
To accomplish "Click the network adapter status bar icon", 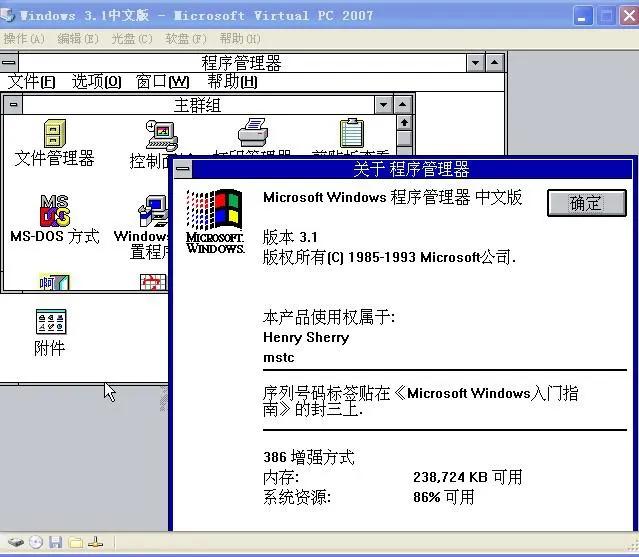I will pyautogui.click(x=95, y=542).
